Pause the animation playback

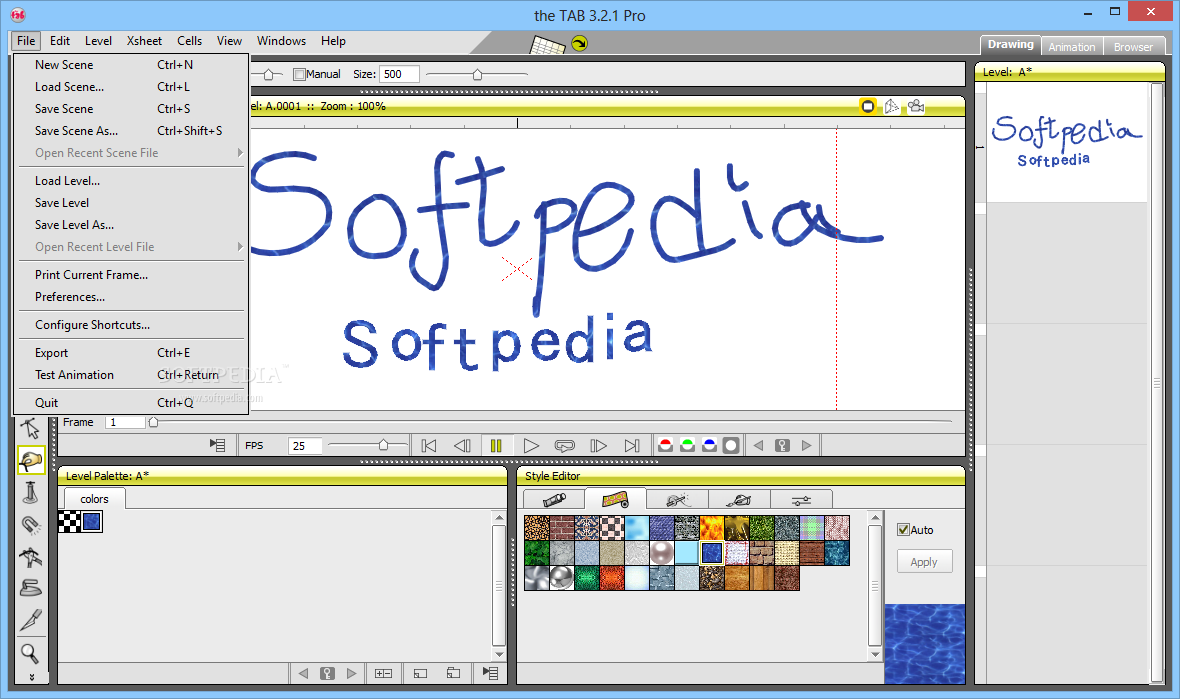tap(496, 445)
